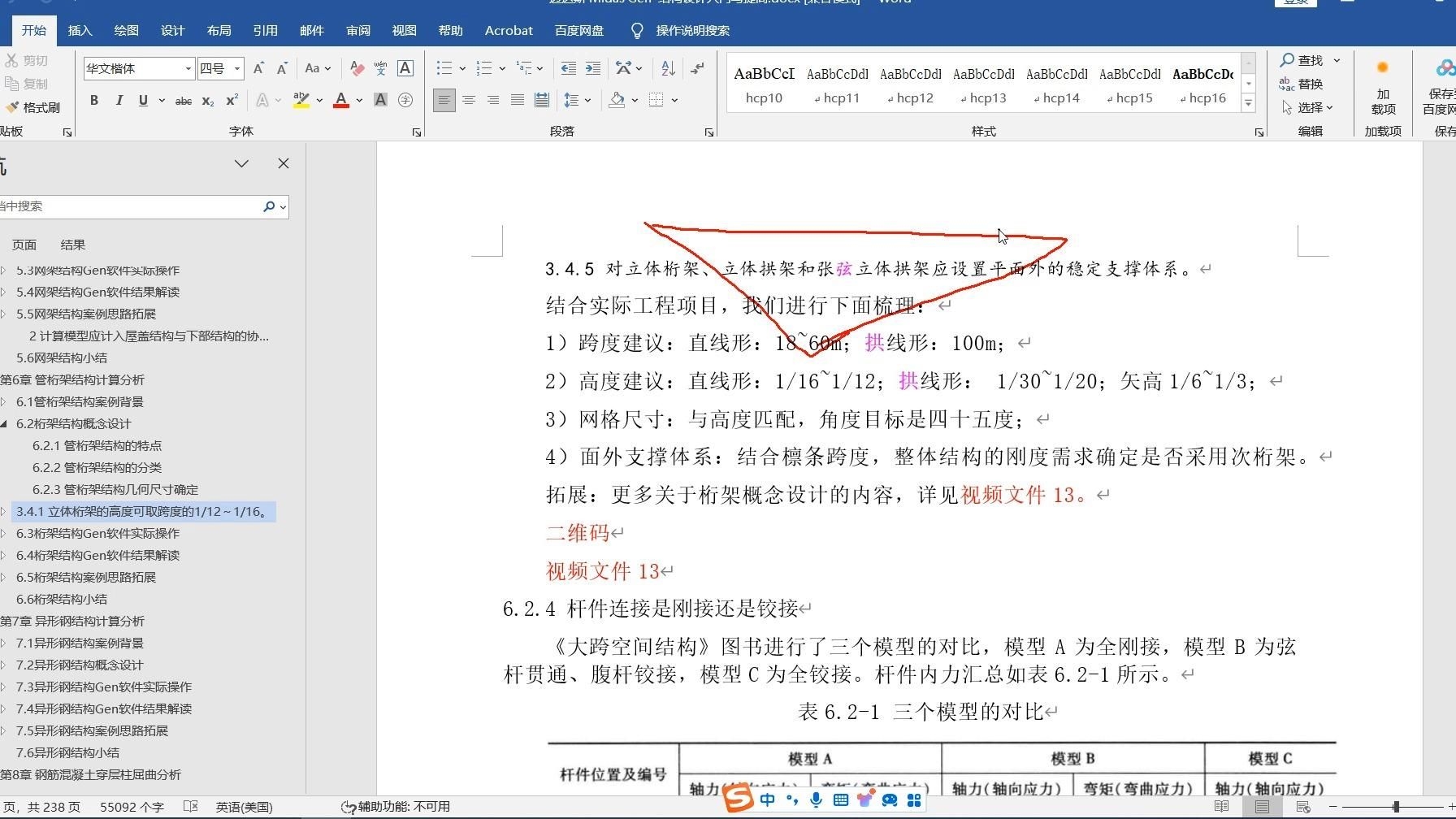Open the line spacing dropdown

(x=577, y=100)
